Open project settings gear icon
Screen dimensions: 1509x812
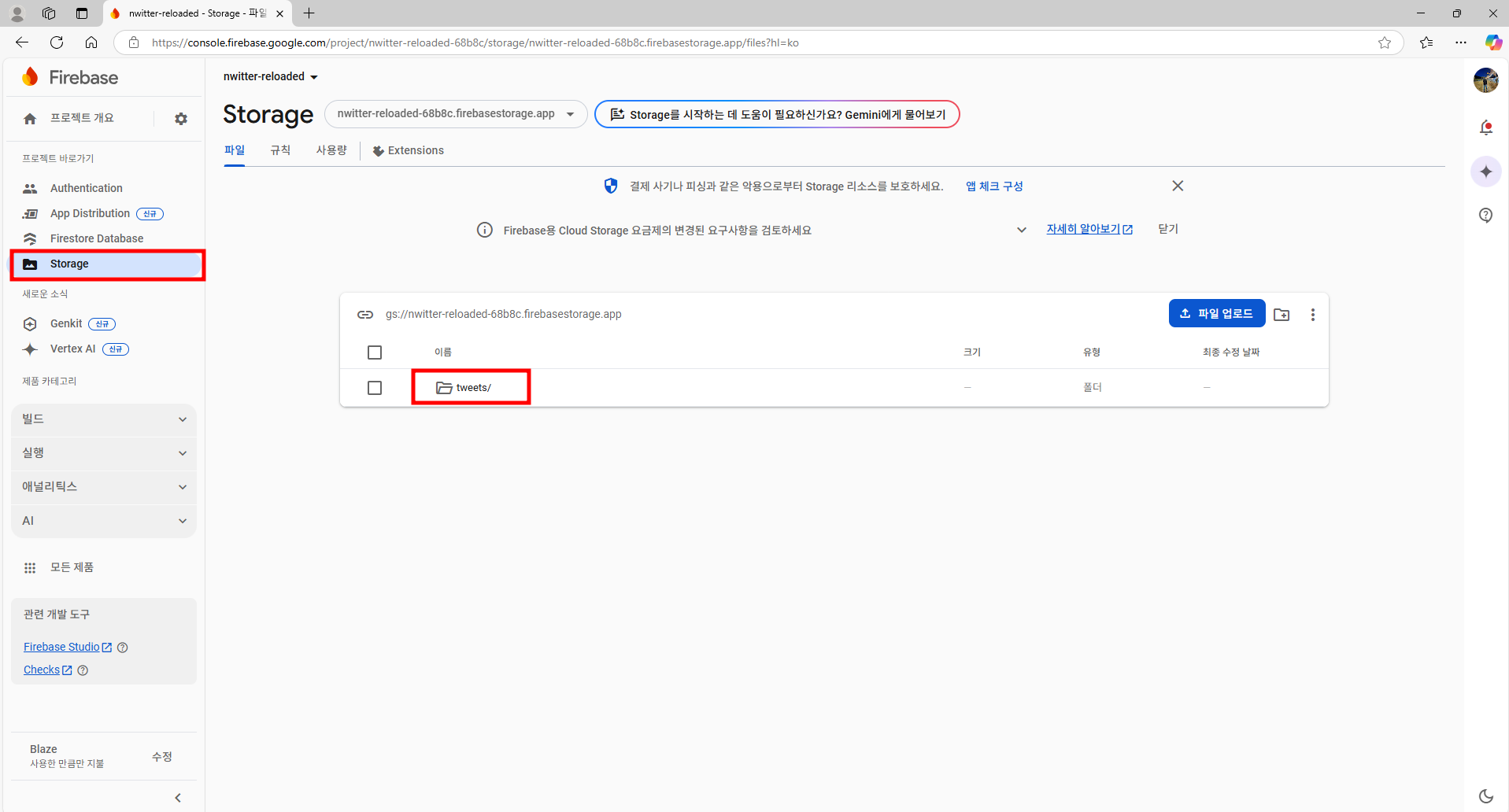click(181, 119)
